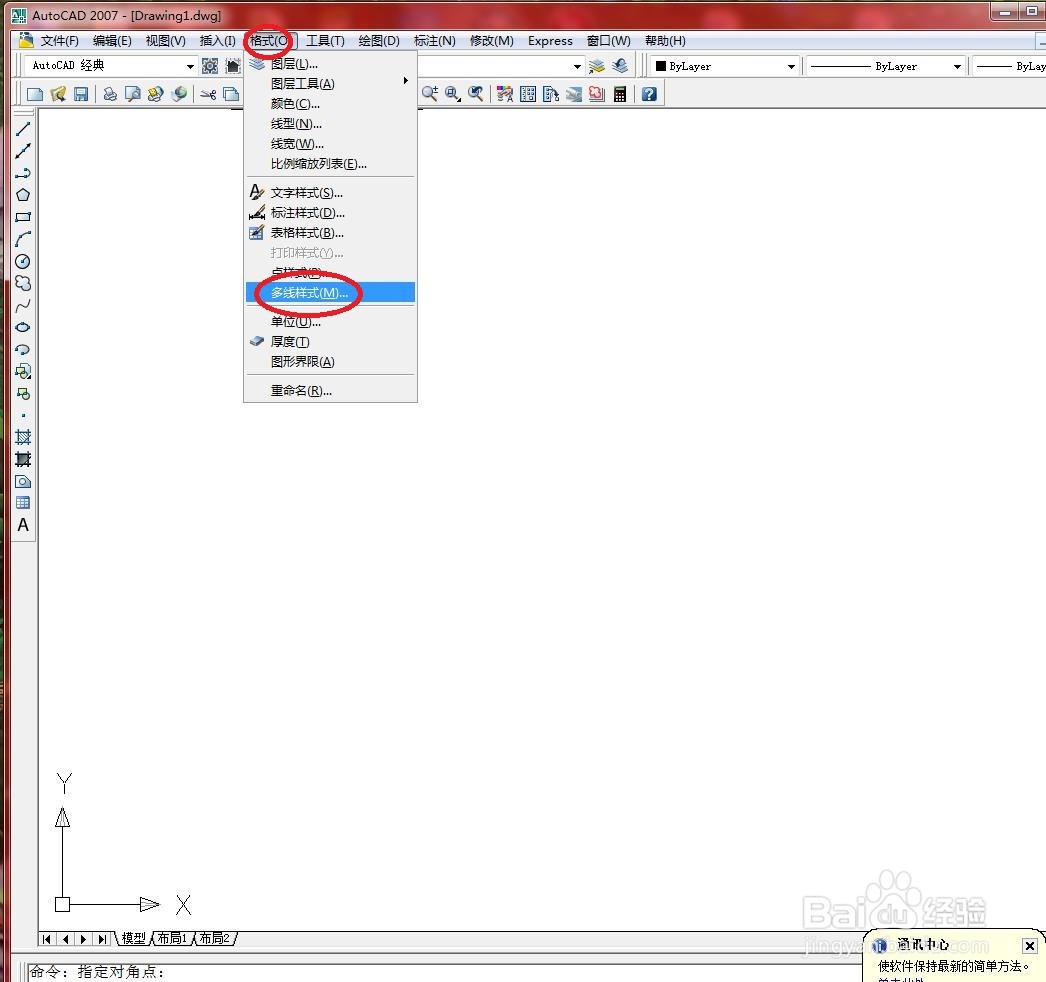Image resolution: width=1046 pixels, height=982 pixels.
Task: Close the 通讯中心 notification popup
Action: (1029, 945)
